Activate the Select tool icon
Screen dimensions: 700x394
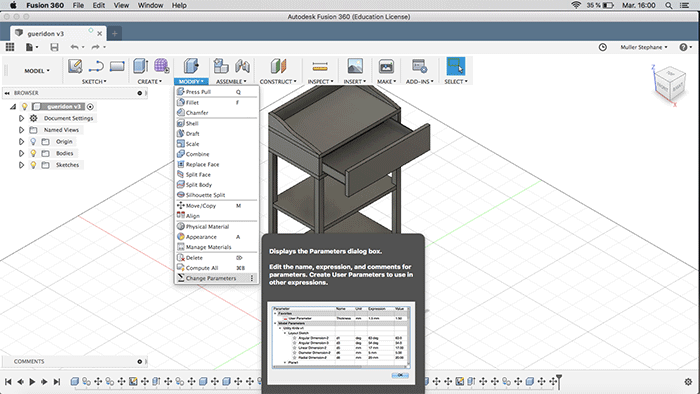pos(456,66)
